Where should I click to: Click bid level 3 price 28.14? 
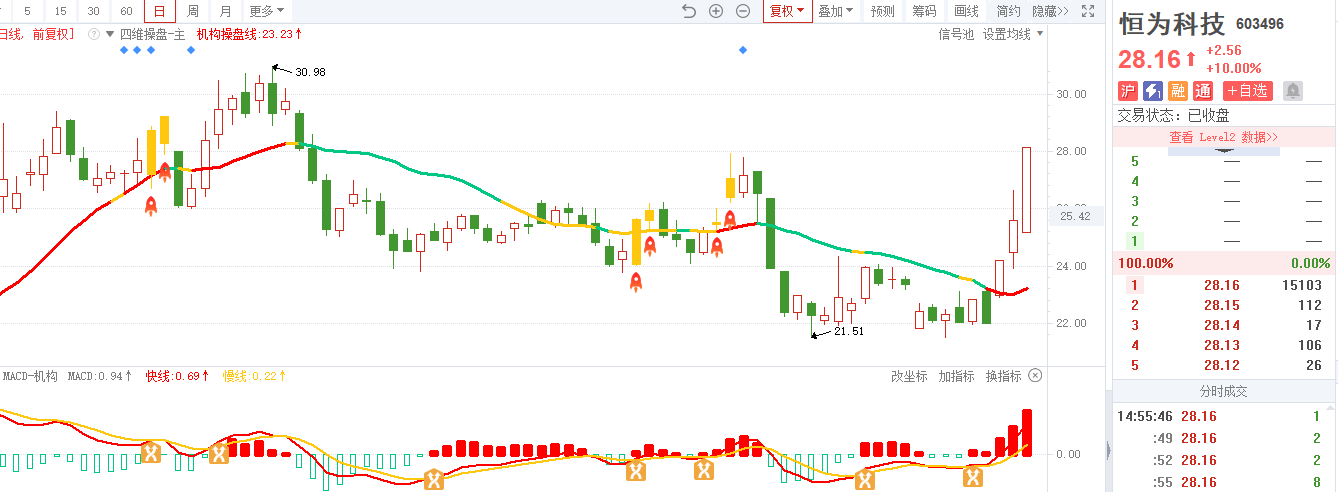point(1222,325)
